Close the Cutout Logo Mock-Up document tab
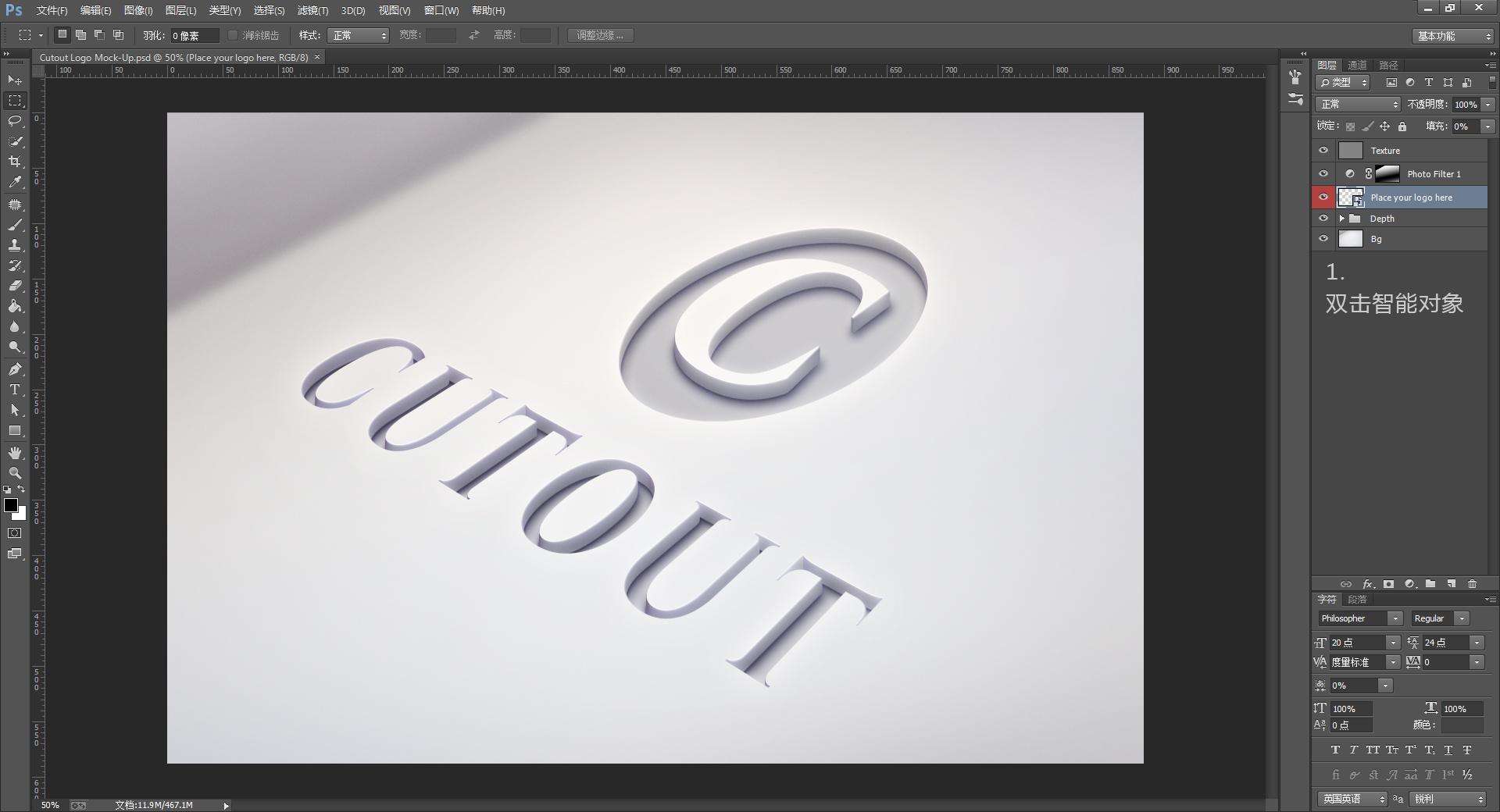 (316, 57)
